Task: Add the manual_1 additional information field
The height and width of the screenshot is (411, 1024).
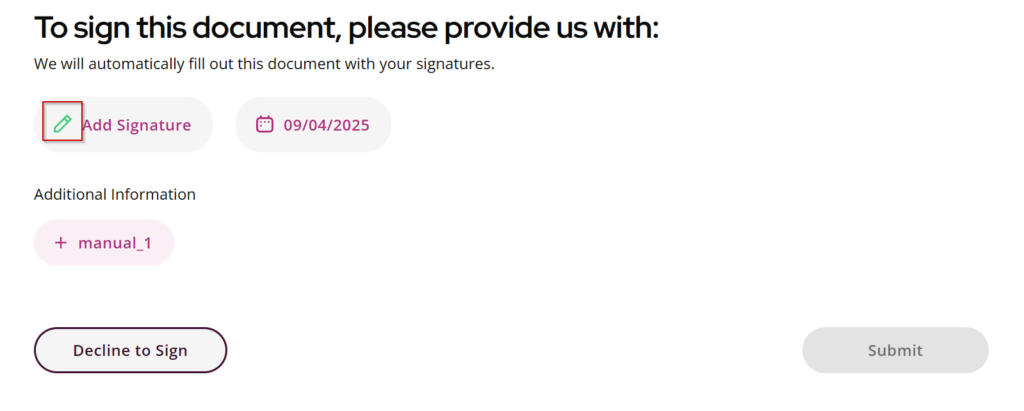Action: [x=104, y=243]
